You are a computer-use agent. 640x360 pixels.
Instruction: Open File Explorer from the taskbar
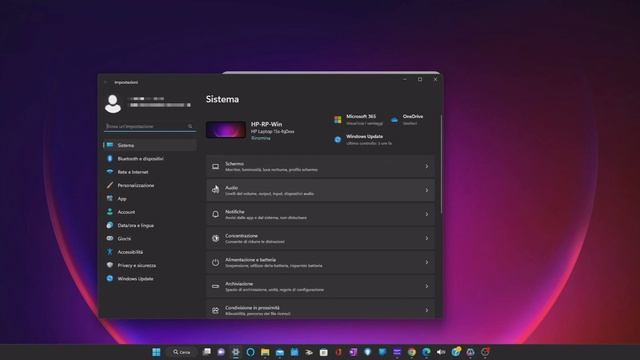[x=265, y=352]
